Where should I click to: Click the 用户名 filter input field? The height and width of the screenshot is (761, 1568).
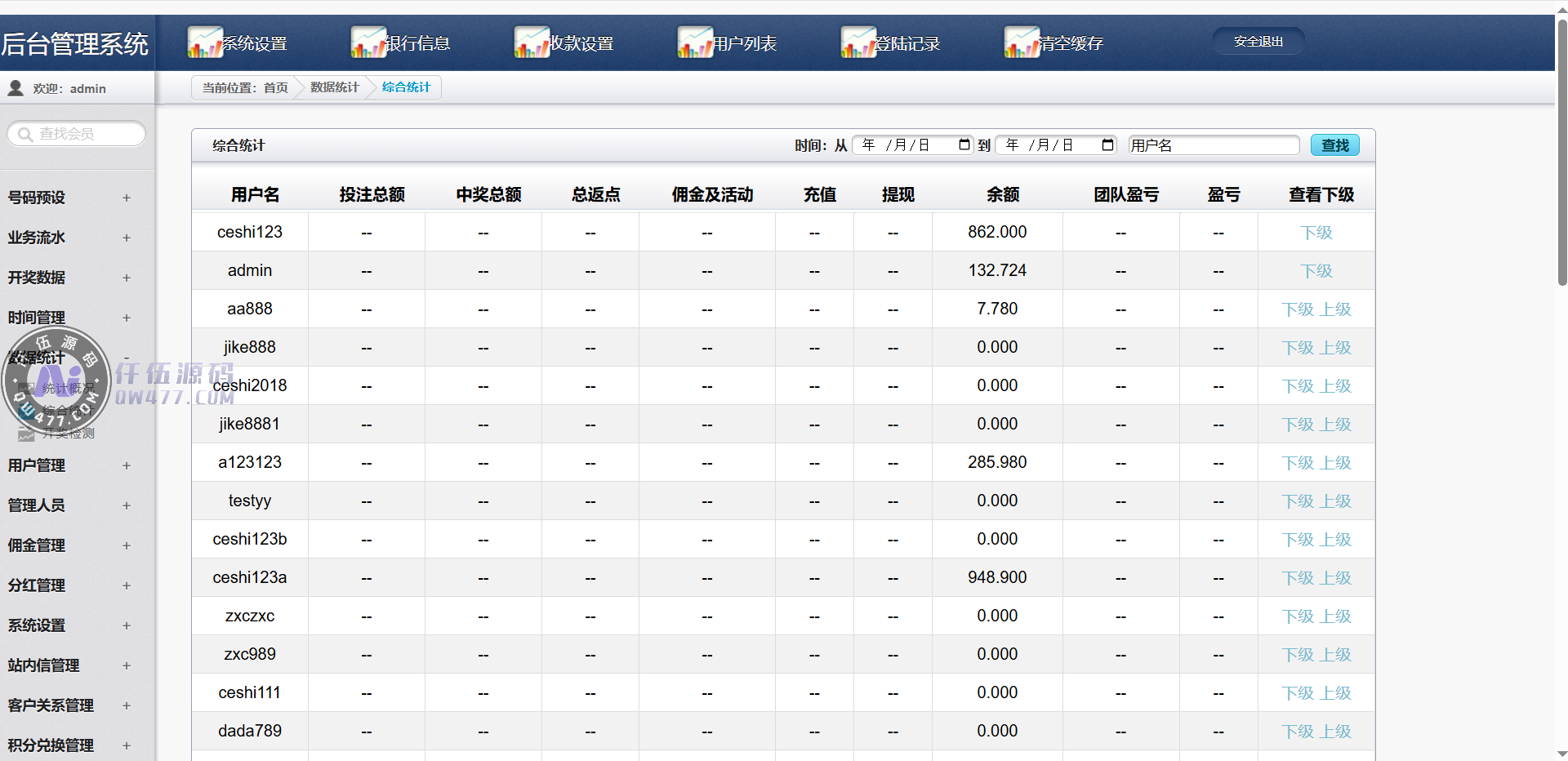1213,145
